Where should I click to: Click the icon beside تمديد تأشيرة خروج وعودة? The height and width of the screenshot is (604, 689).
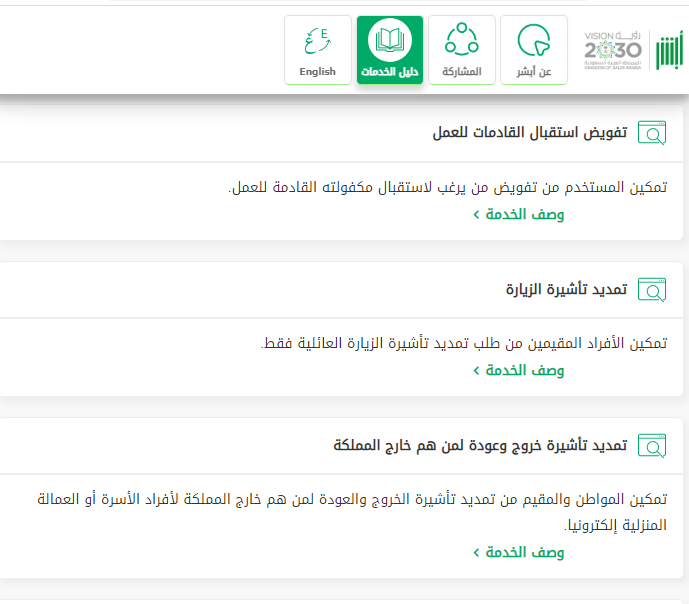click(x=651, y=446)
